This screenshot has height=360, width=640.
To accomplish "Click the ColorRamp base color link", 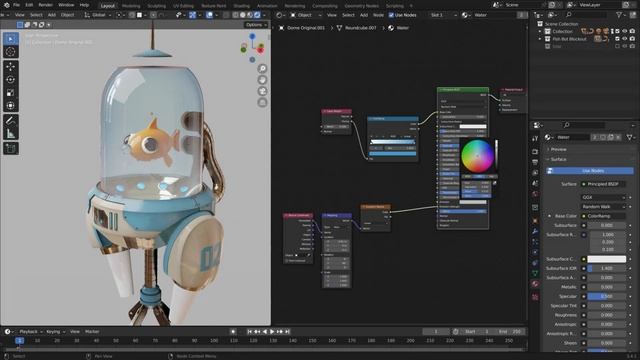I will point(603,216).
